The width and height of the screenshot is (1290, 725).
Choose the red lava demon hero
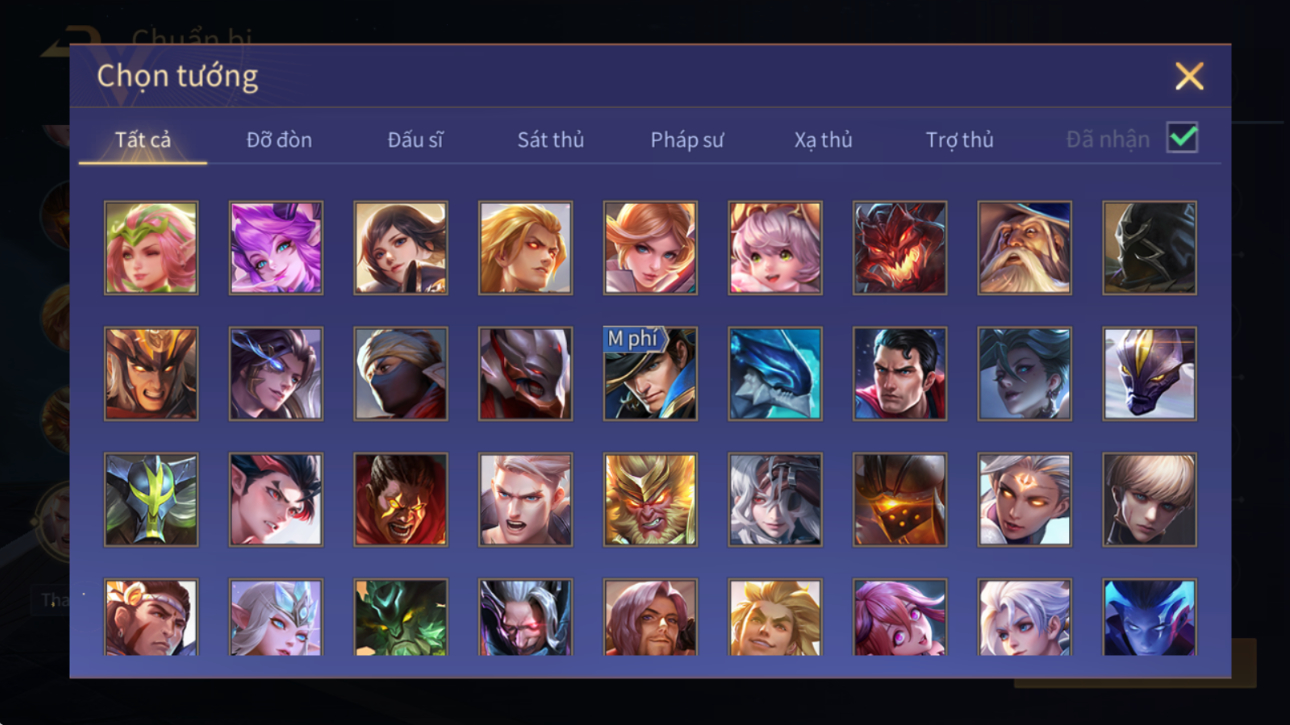click(x=900, y=248)
